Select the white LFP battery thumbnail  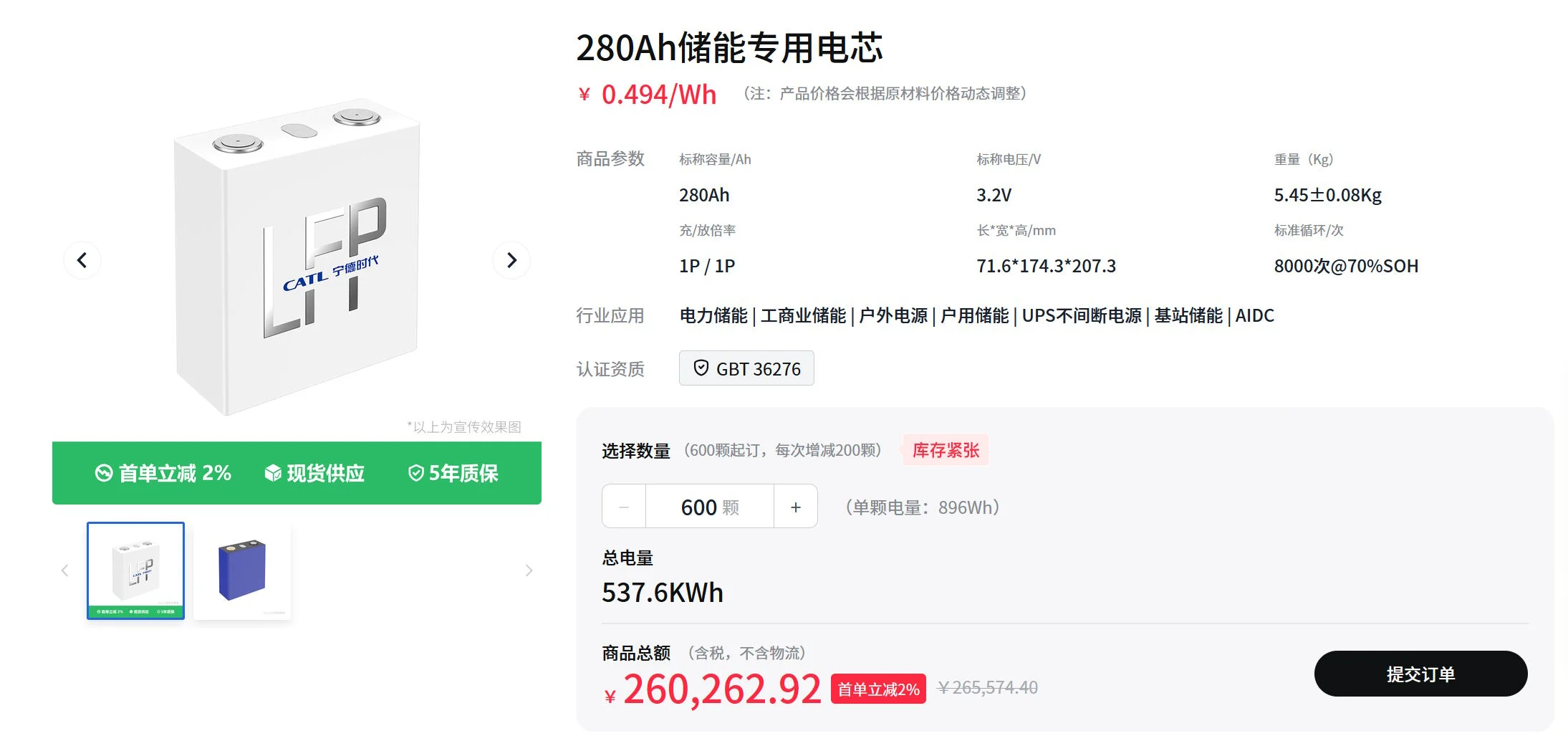click(136, 570)
